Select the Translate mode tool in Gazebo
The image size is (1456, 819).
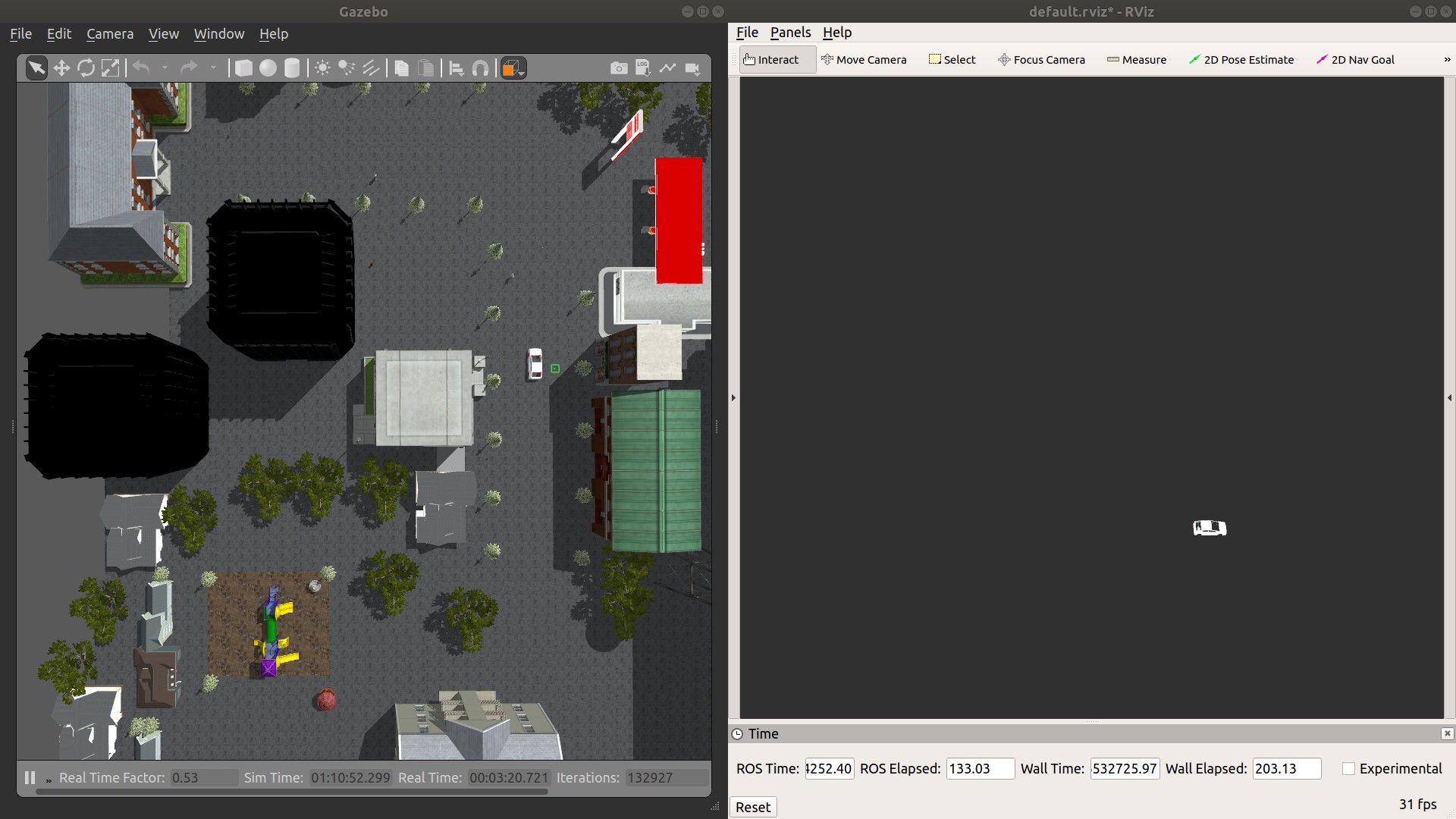(x=61, y=68)
